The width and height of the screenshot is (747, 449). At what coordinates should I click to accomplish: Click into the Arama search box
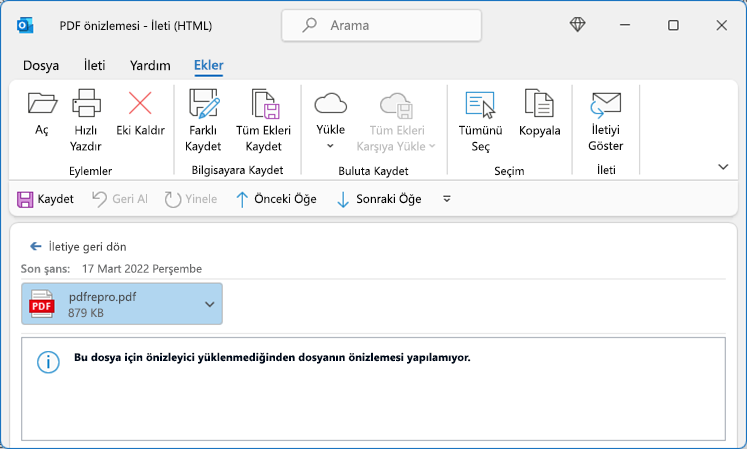tap(381, 25)
